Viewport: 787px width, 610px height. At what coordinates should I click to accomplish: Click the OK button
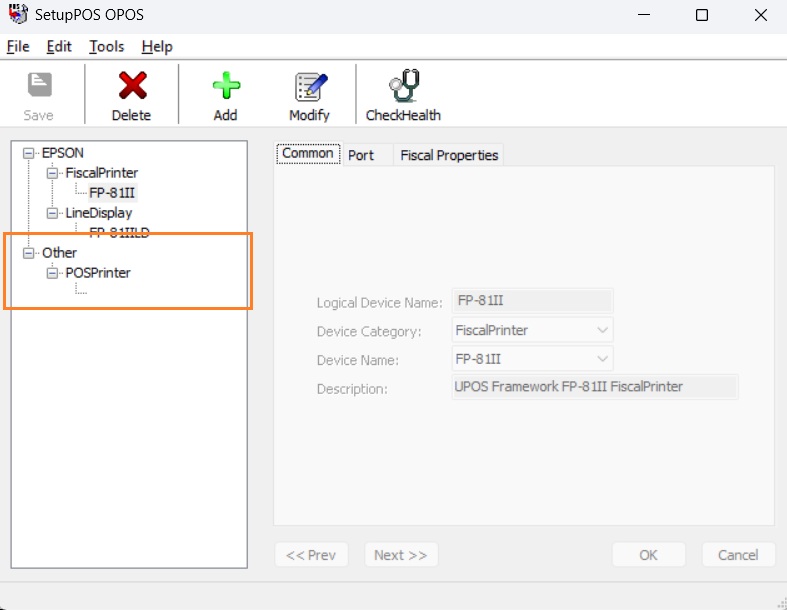coord(648,555)
